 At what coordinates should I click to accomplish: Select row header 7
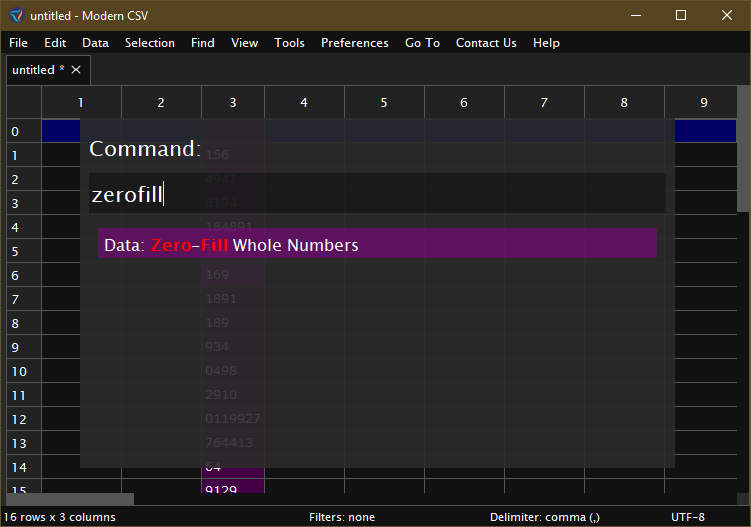24,299
